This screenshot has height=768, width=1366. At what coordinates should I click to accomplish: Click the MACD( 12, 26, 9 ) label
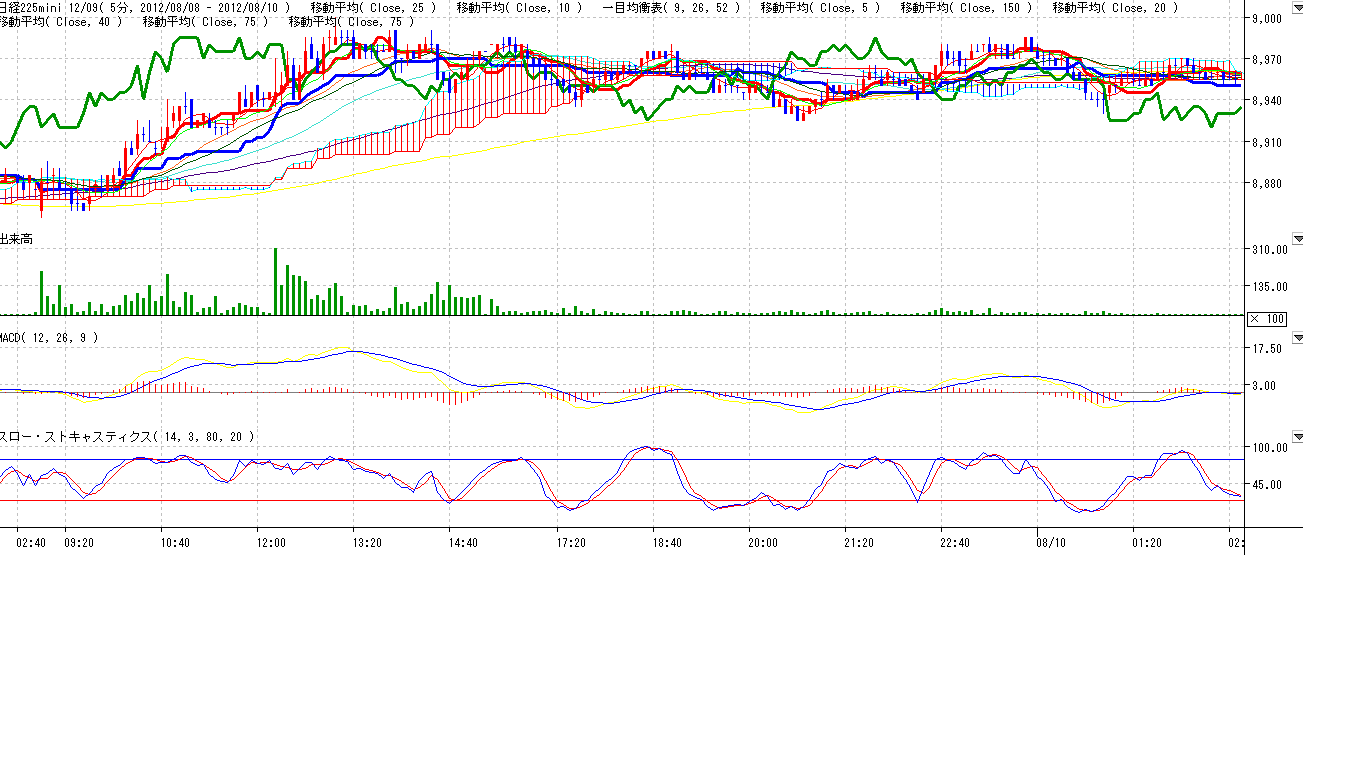[x=49, y=338]
